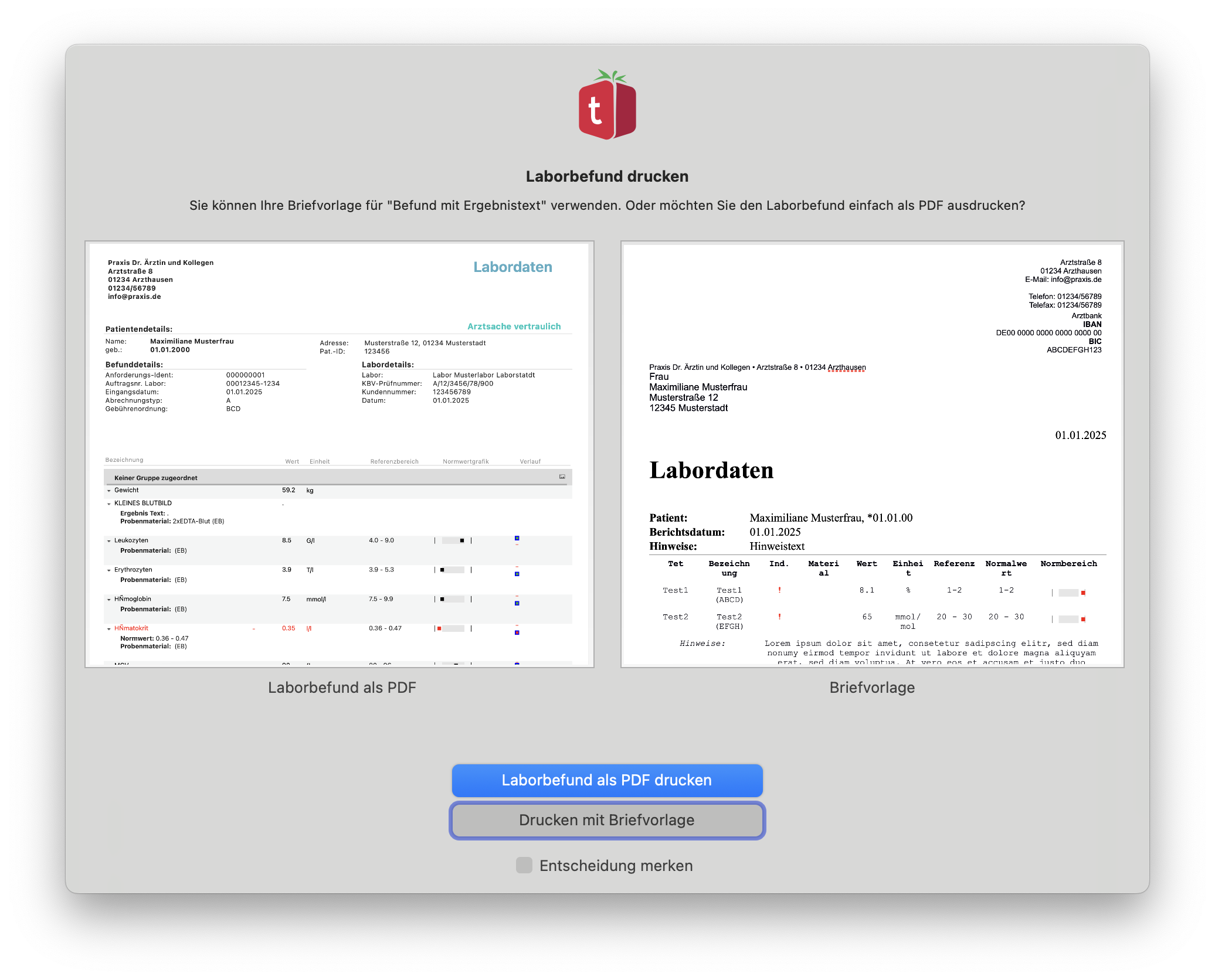Click 'Hinweistext' value in Briefvorlage preview
This screenshot has height=980, width=1215.
point(777,546)
